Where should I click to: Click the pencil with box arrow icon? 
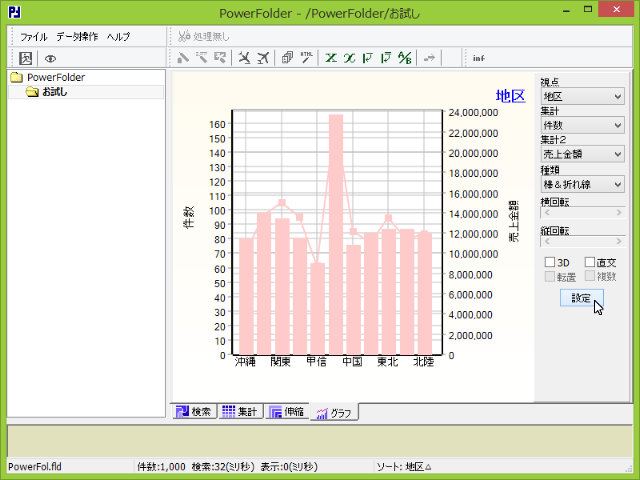[220, 58]
